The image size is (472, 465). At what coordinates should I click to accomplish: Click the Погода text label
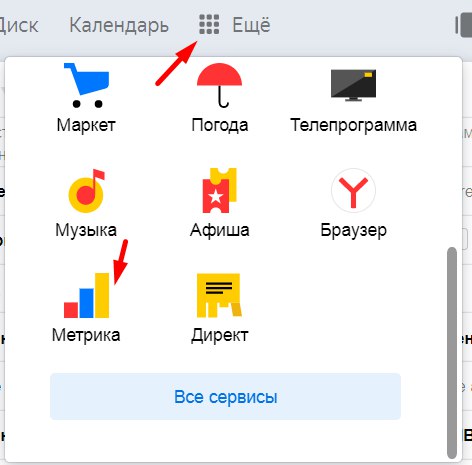click(220, 126)
